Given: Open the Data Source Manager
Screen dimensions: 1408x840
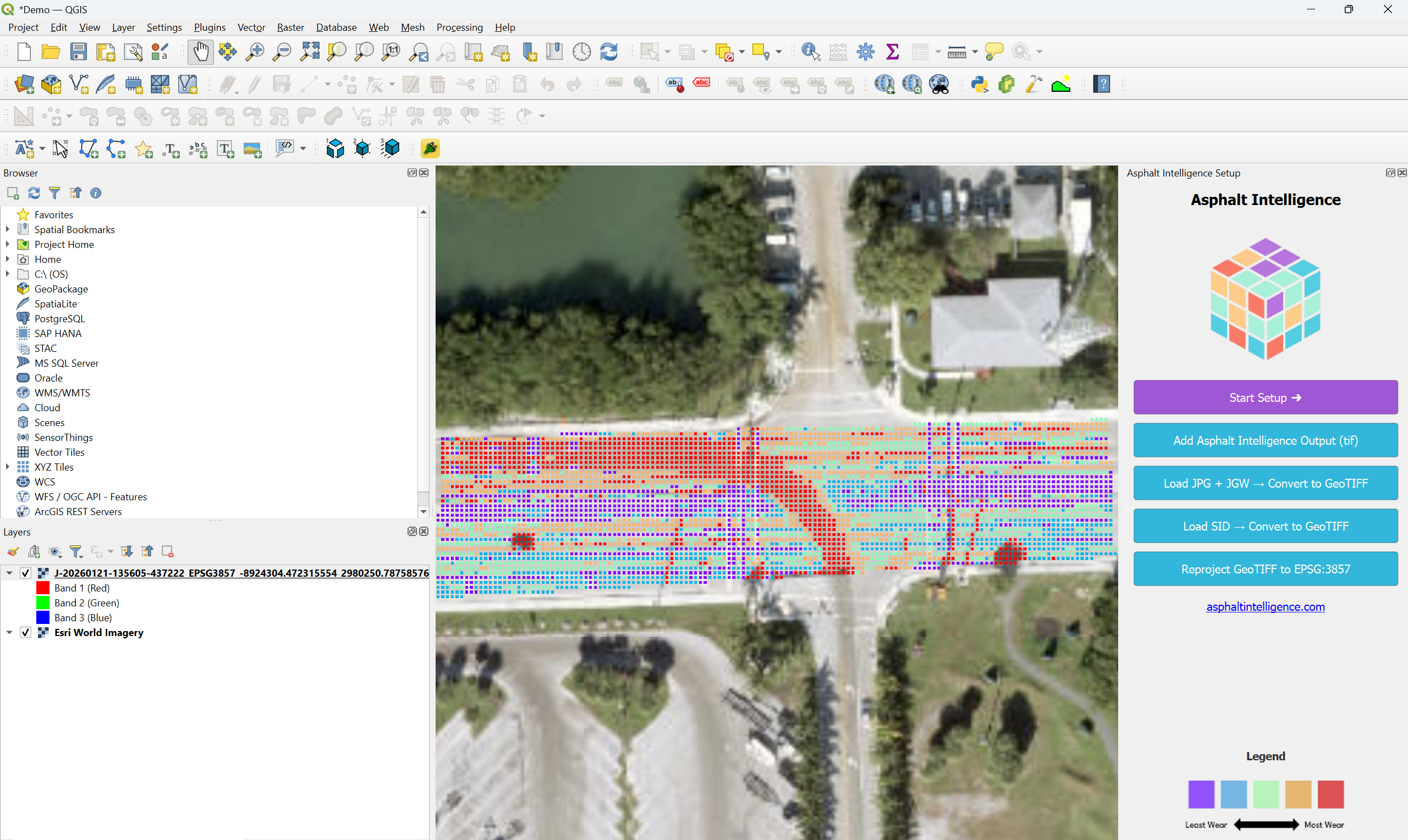Looking at the screenshot, I should pyautogui.click(x=24, y=84).
